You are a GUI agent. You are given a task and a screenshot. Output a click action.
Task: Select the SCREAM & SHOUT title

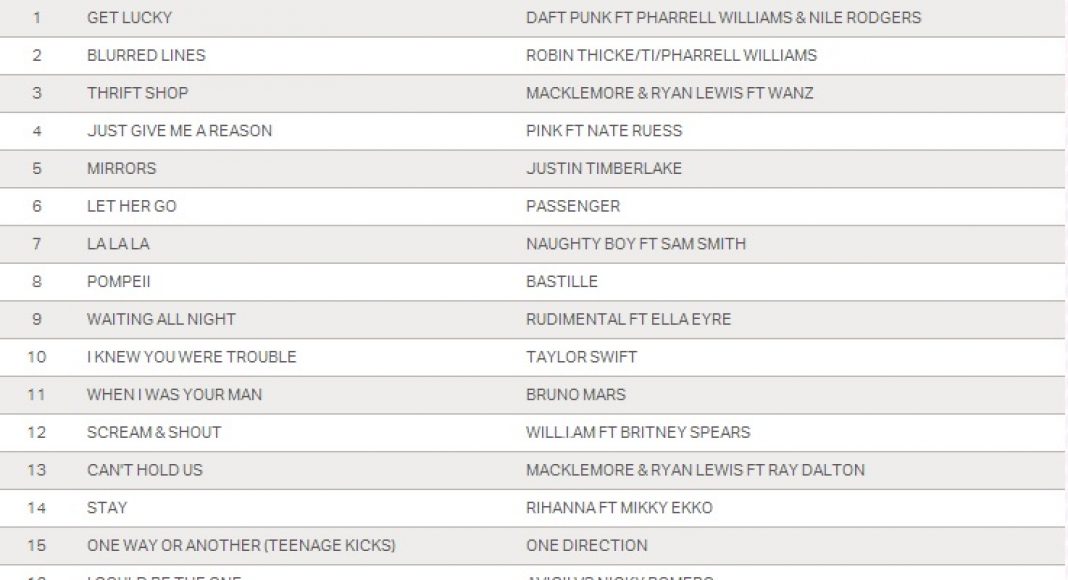[154, 432]
